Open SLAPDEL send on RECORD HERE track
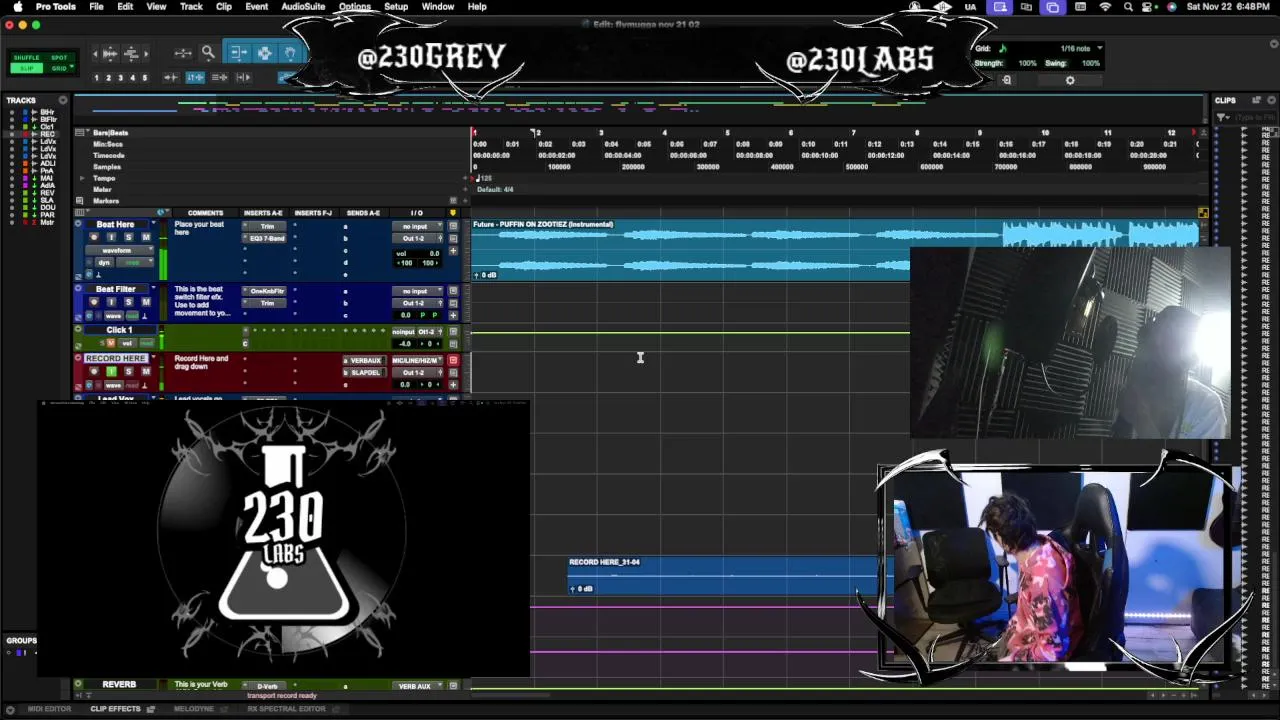The height and width of the screenshot is (720, 1280). pyautogui.click(x=365, y=372)
